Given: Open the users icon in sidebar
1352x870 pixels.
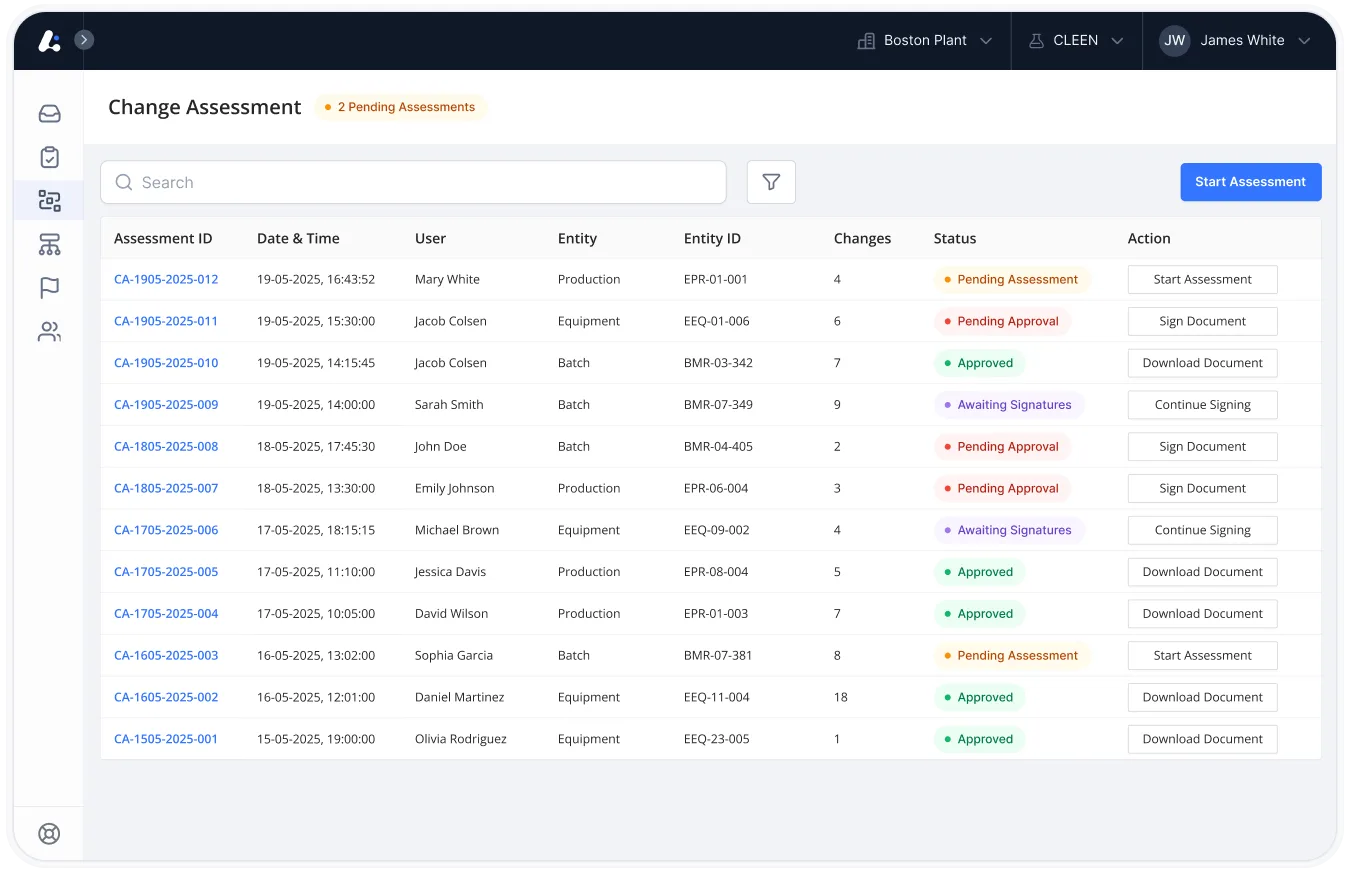Looking at the screenshot, I should click(x=49, y=332).
